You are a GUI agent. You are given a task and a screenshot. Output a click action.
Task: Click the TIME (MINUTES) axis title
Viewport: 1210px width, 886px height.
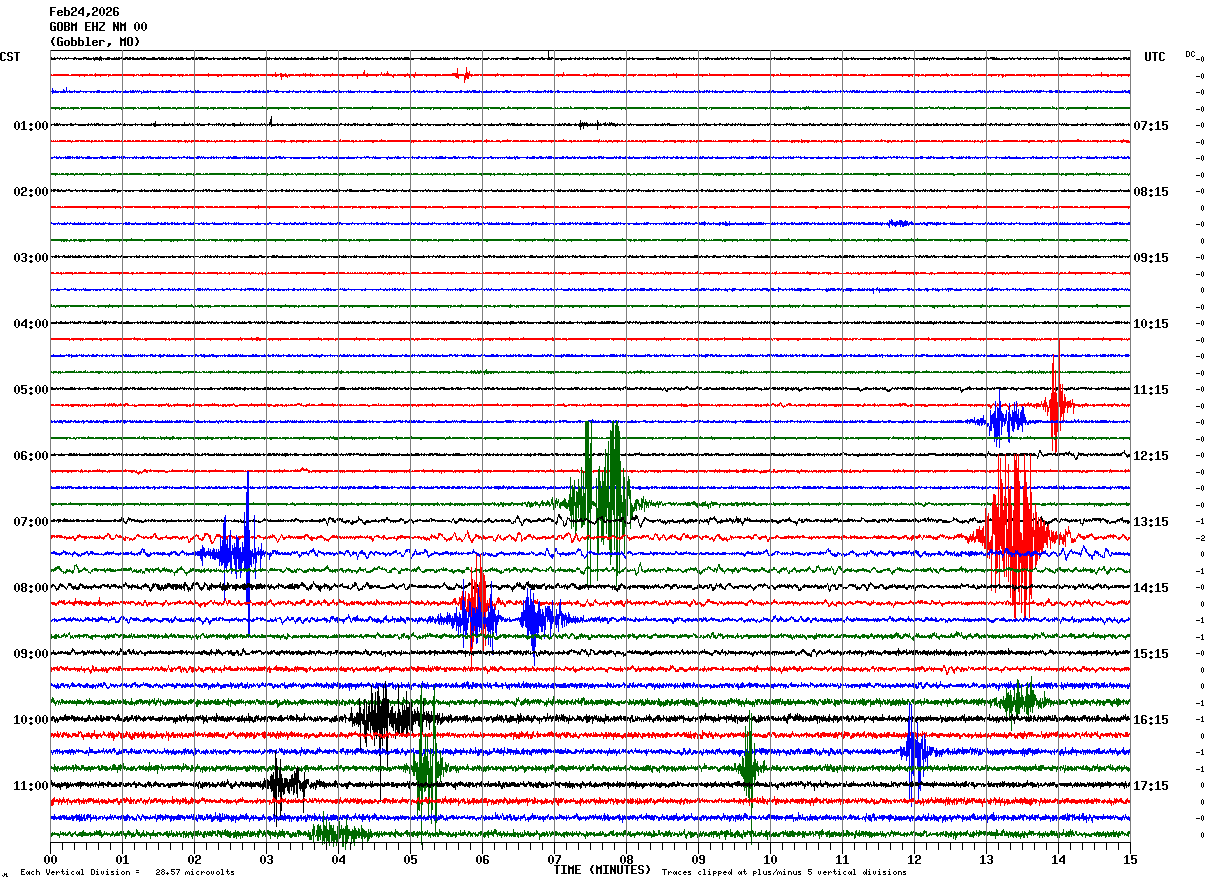(x=602, y=870)
